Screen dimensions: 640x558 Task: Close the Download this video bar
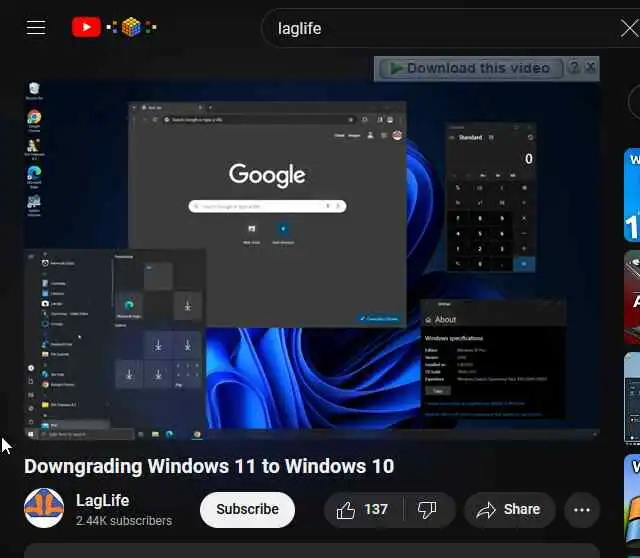pos(590,67)
